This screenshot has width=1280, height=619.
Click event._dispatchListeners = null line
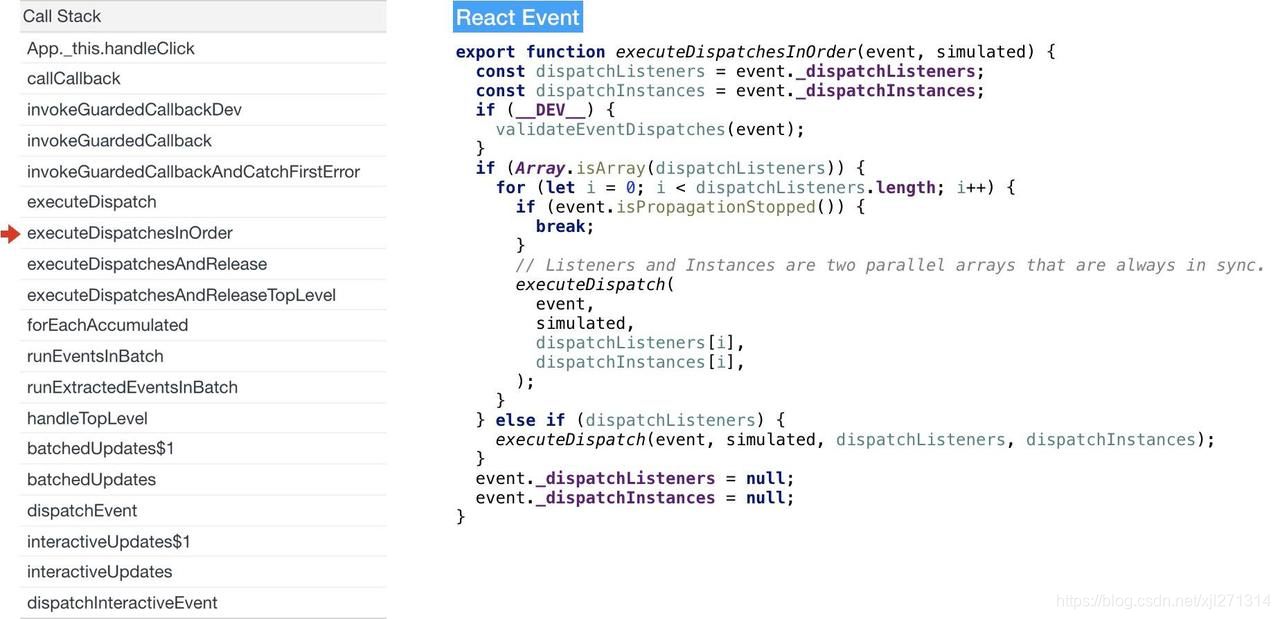point(635,478)
